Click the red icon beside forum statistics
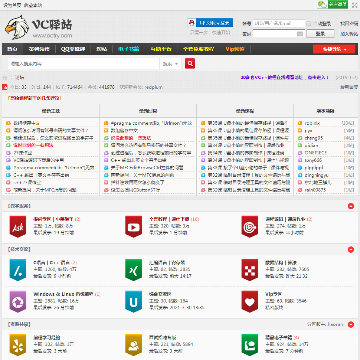 point(4,87)
